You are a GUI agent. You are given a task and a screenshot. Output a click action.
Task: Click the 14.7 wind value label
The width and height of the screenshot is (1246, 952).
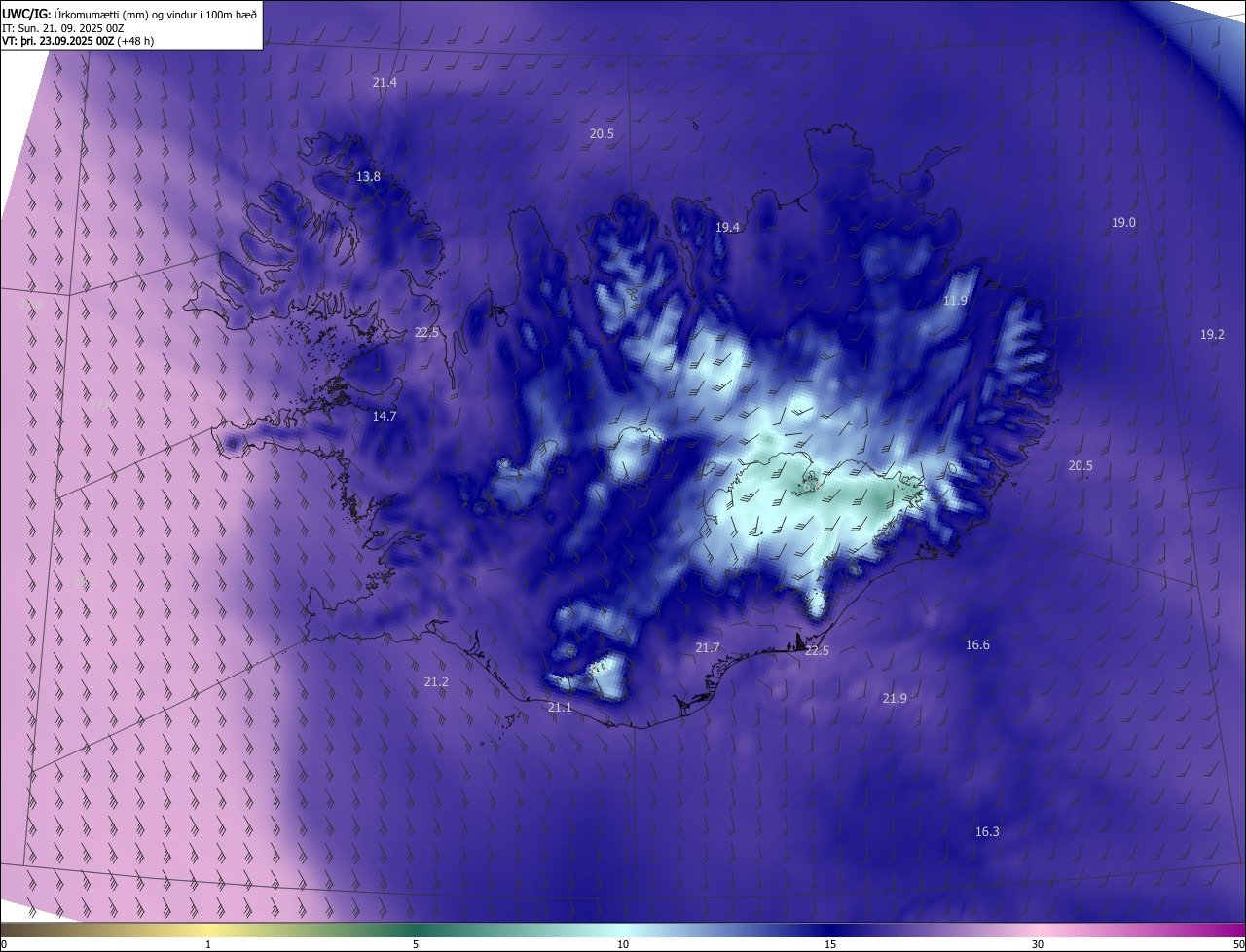coord(385,417)
